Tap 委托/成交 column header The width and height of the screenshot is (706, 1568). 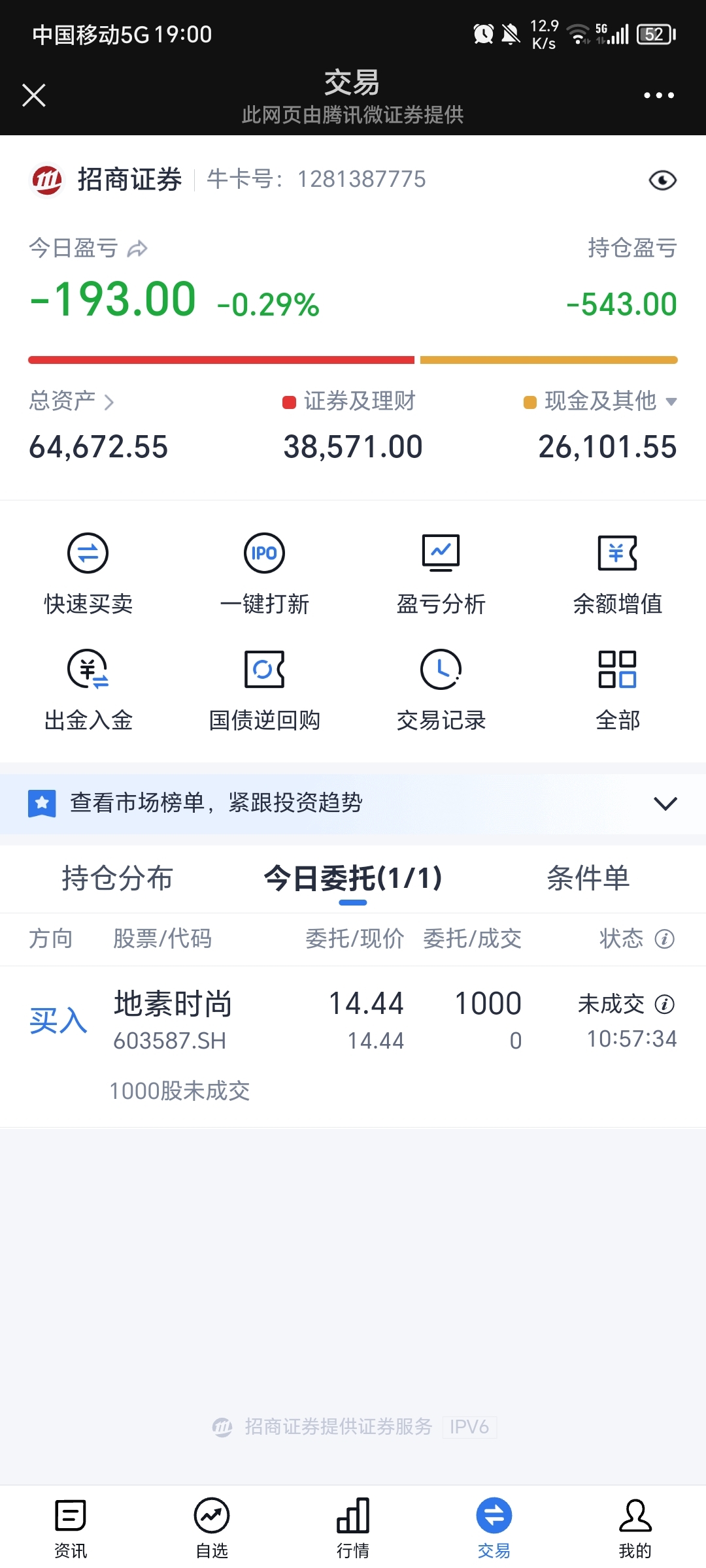472,939
